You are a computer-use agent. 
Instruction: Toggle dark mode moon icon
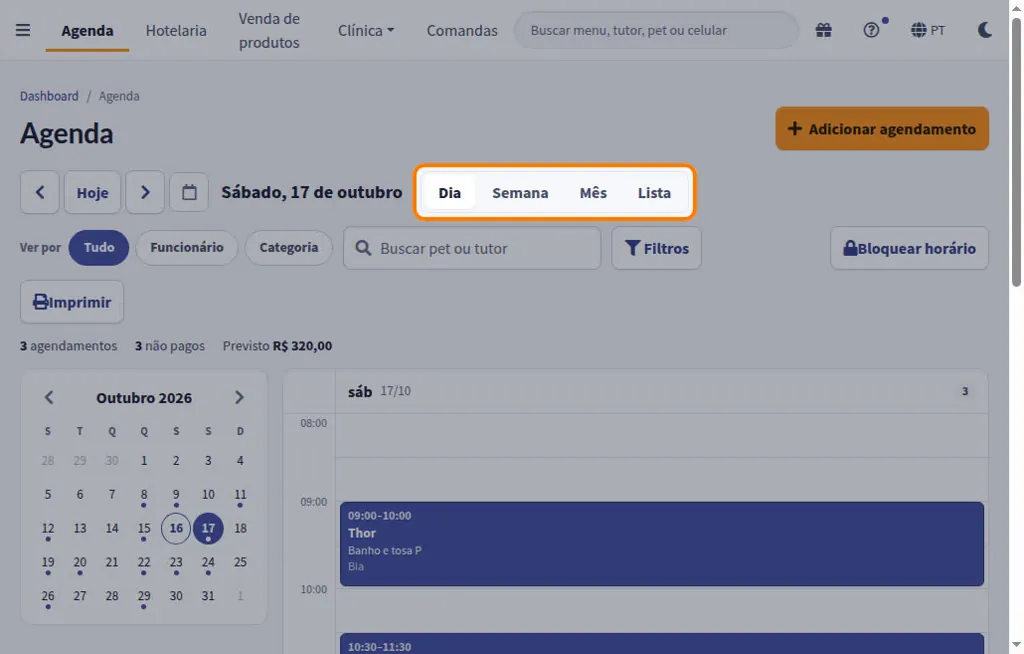point(985,30)
